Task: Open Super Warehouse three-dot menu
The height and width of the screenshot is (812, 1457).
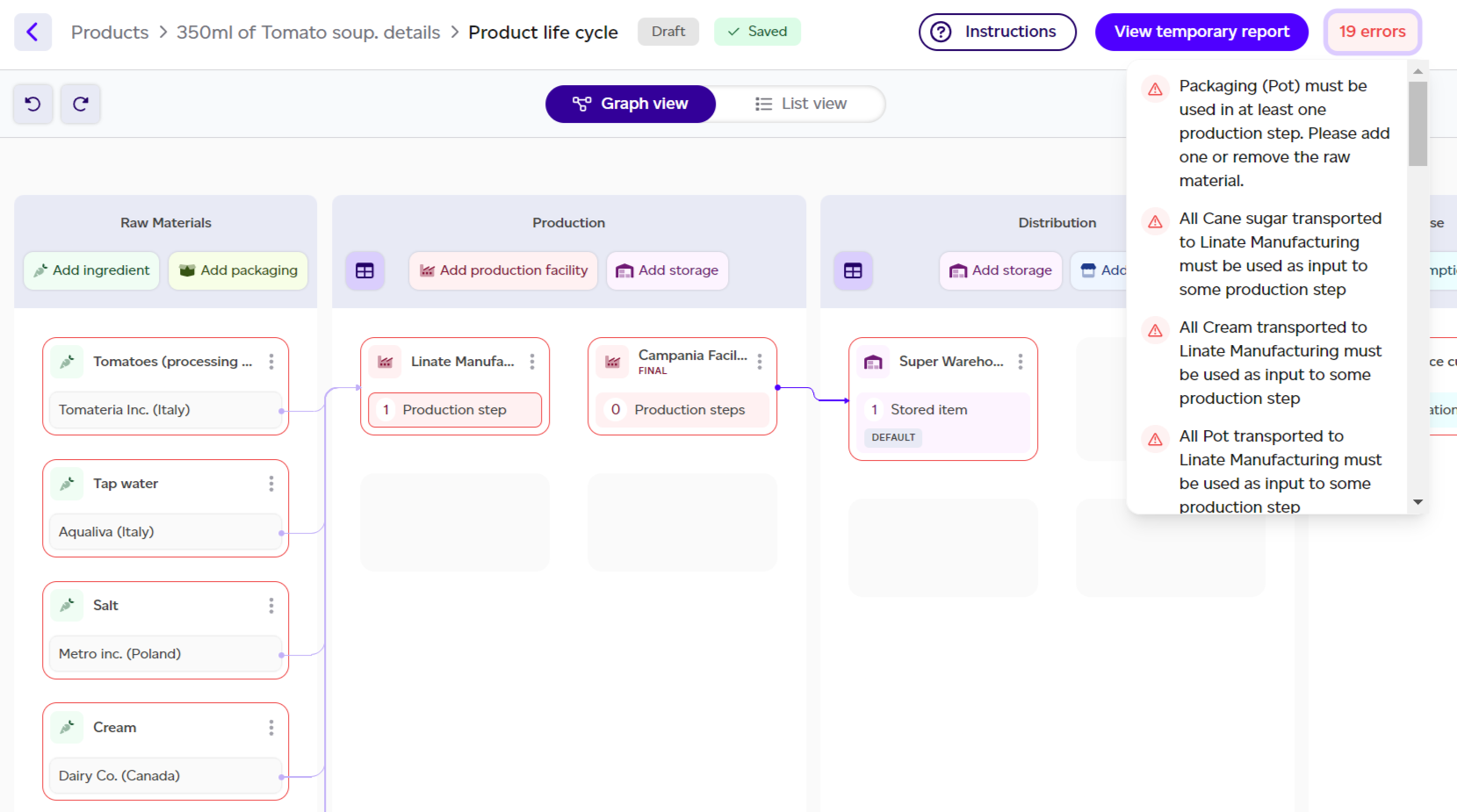Action: point(1021,362)
